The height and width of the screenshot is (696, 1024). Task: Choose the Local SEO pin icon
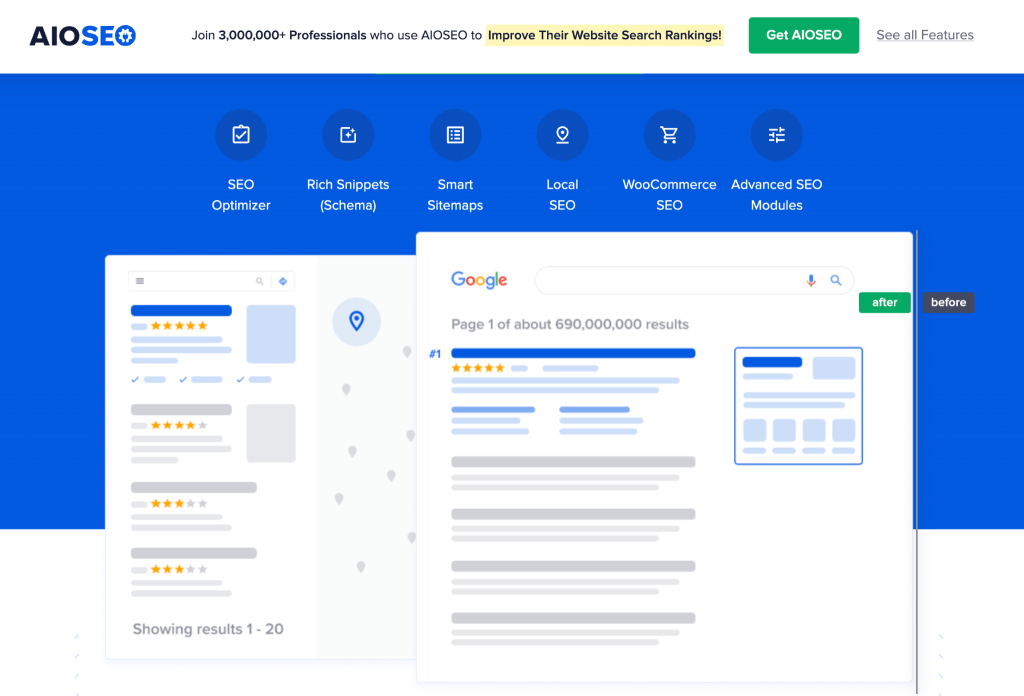tap(562, 134)
